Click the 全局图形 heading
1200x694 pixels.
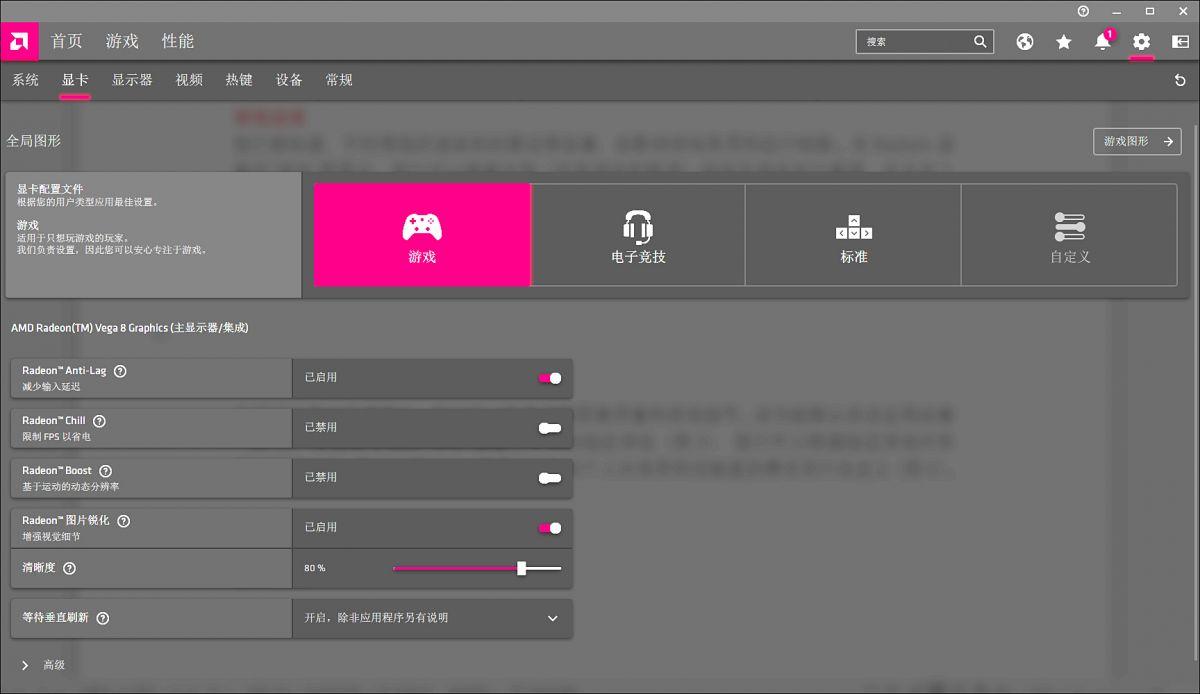tap(34, 141)
